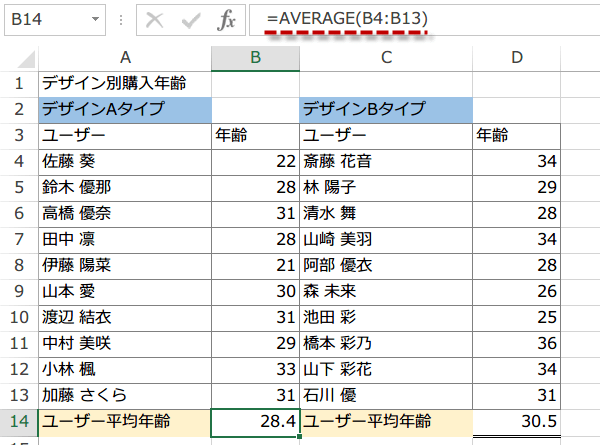This screenshot has height=445, width=600.
Task: Select row 14 header
Action: (19, 422)
